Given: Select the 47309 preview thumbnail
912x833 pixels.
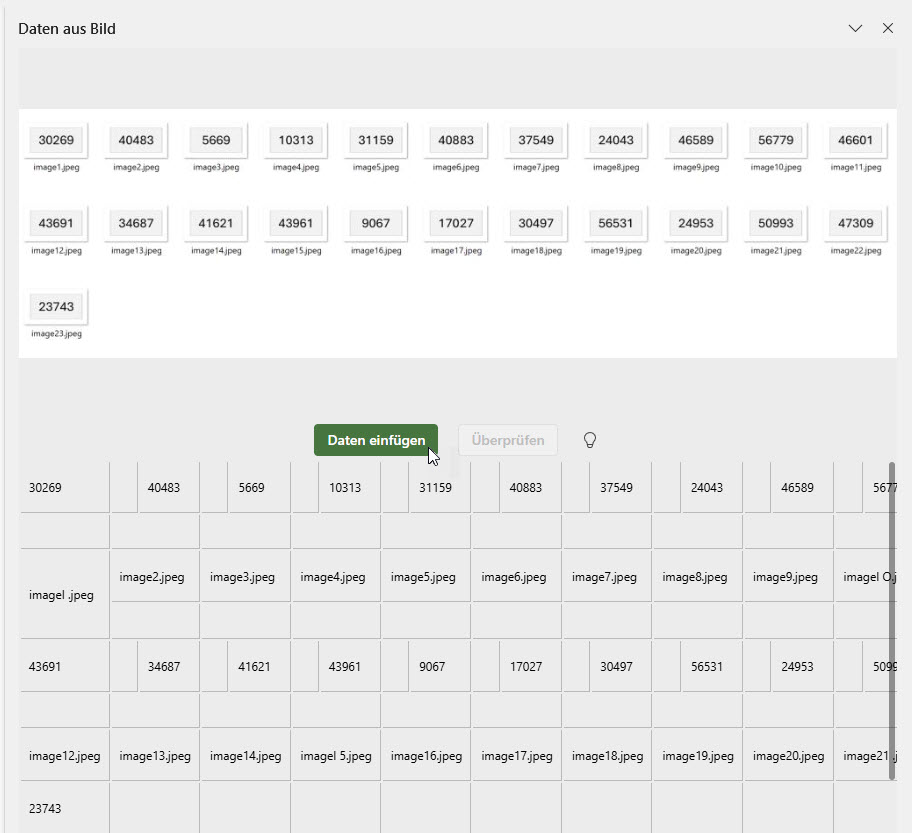Looking at the screenshot, I should pos(855,224).
